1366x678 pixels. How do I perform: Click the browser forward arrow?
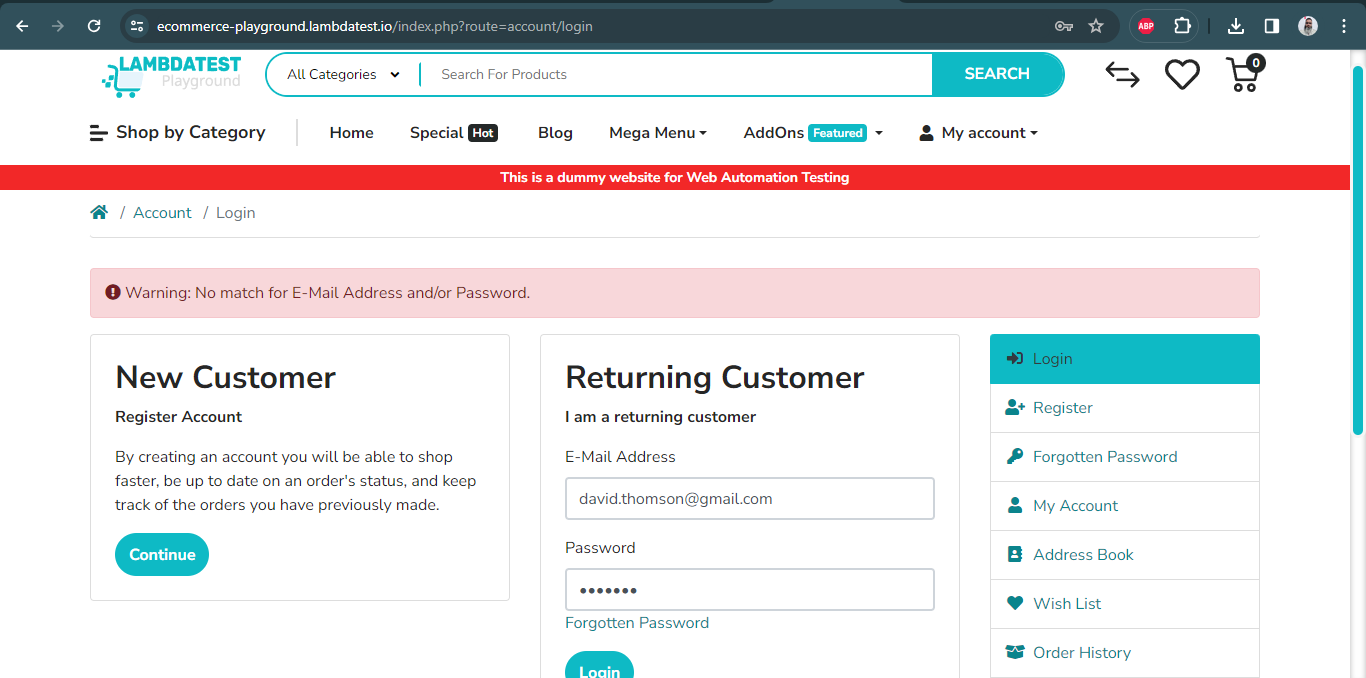coord(58,26)
